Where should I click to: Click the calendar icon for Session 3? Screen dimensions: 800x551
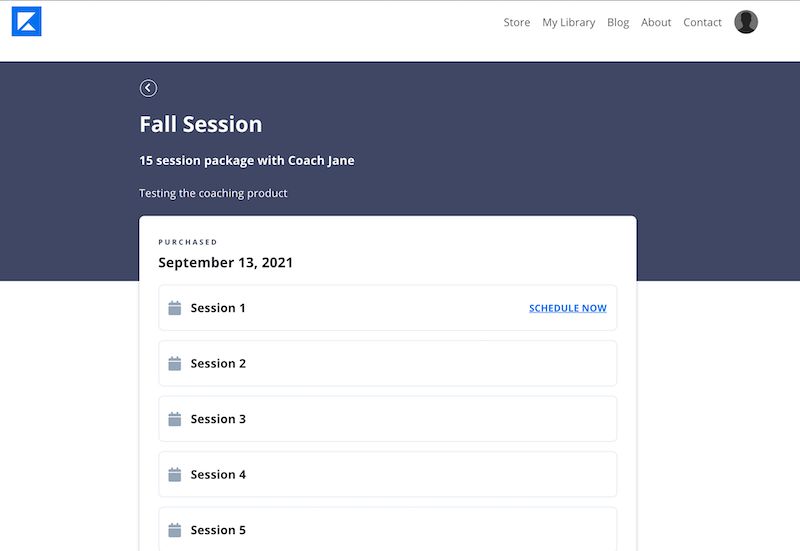[174, 419]
